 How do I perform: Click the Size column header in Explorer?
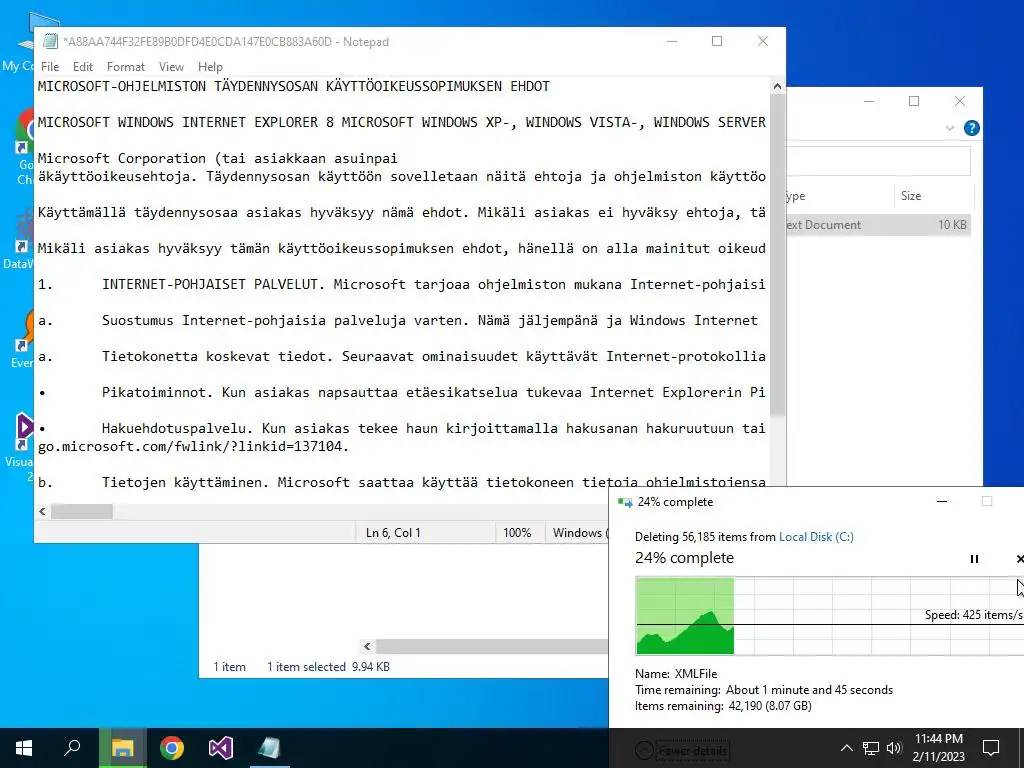911,196
